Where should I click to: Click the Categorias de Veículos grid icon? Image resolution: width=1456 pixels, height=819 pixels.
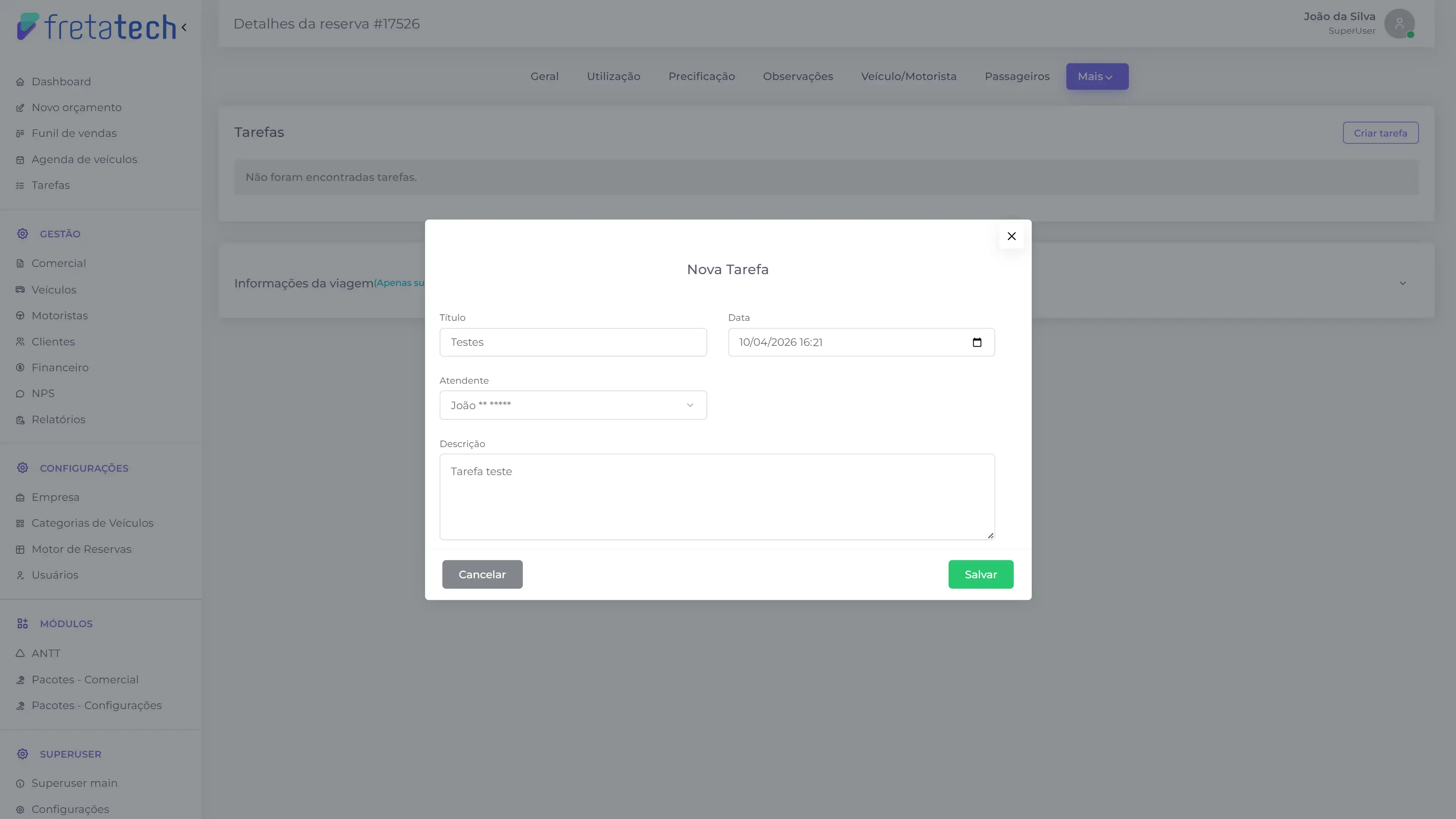coord(20,524)
